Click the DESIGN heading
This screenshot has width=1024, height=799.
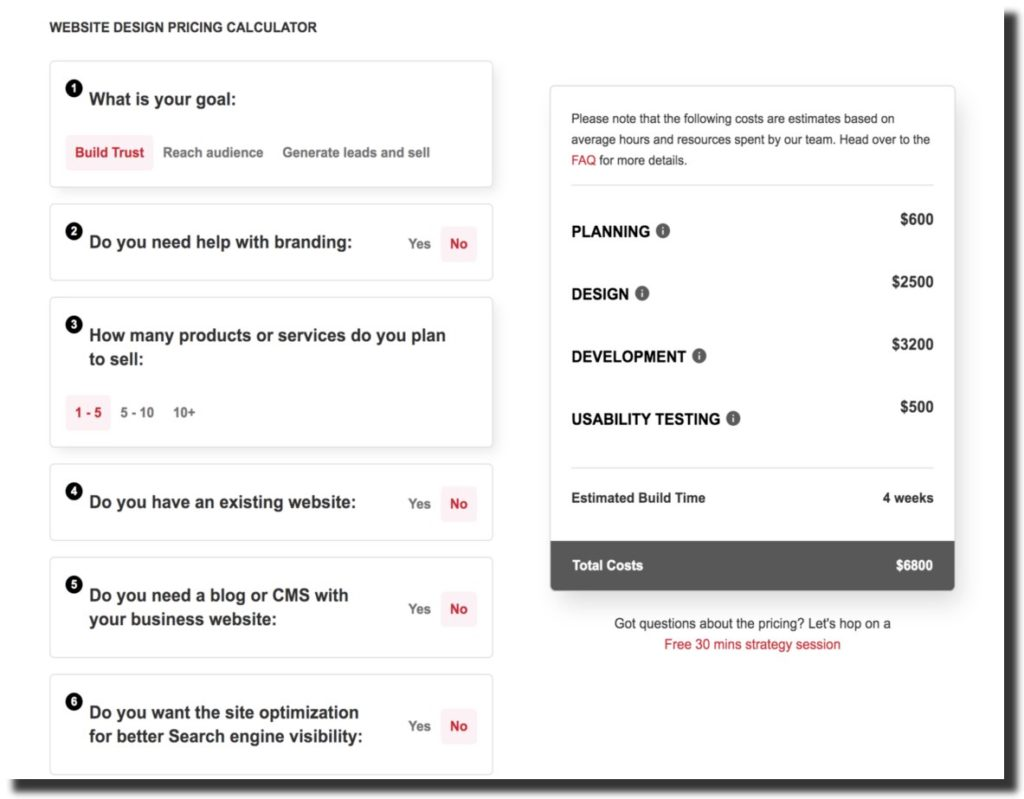[x=600, y=294]
